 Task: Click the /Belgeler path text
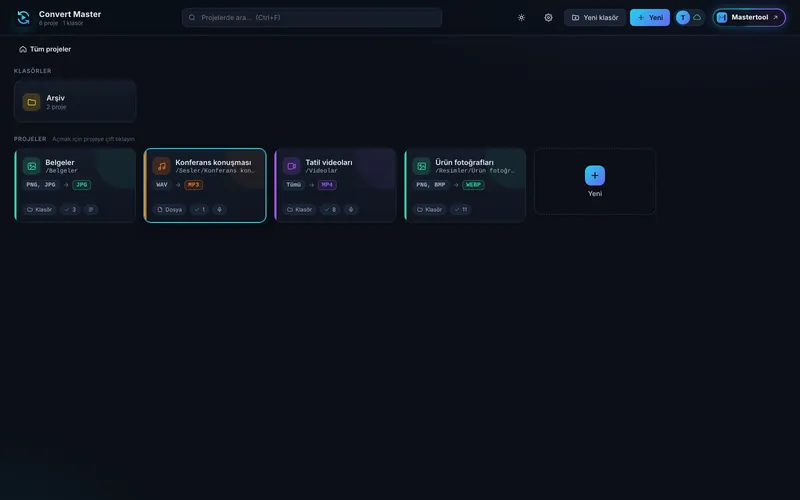coord(61,171)
